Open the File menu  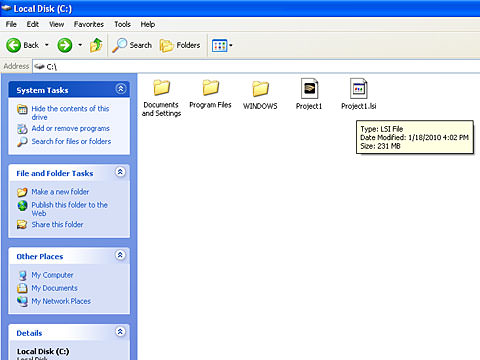11,24
